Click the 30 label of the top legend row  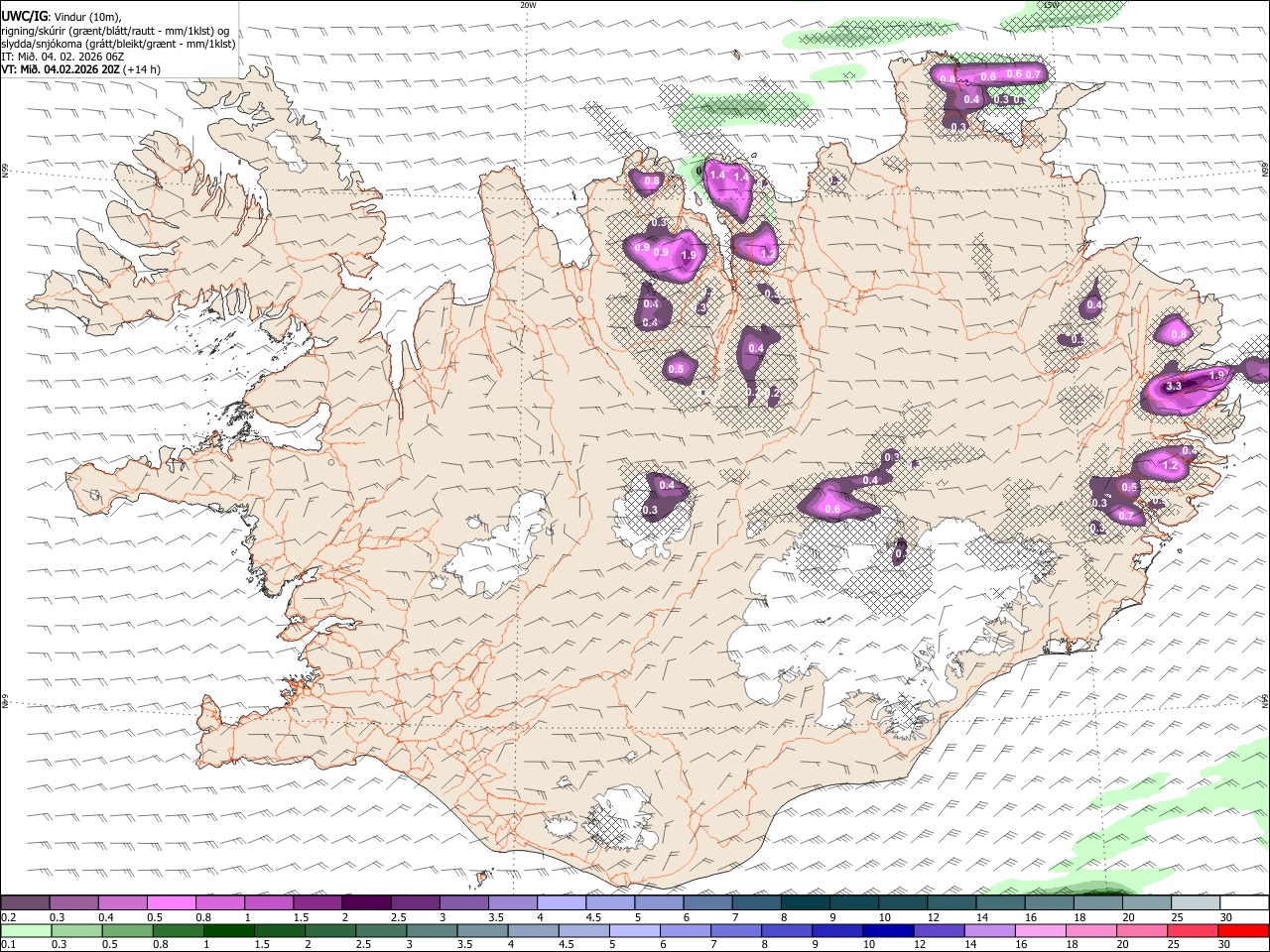[x=1226, y=917]
